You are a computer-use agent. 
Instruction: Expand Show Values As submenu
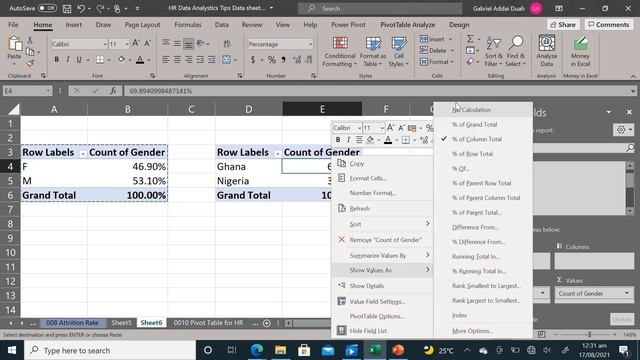[x=382, y=270]
